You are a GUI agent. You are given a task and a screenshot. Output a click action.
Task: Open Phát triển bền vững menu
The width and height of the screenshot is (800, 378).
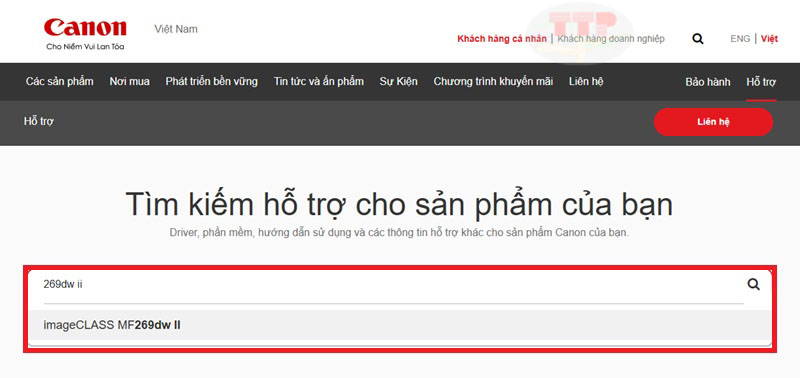point(211,82)
